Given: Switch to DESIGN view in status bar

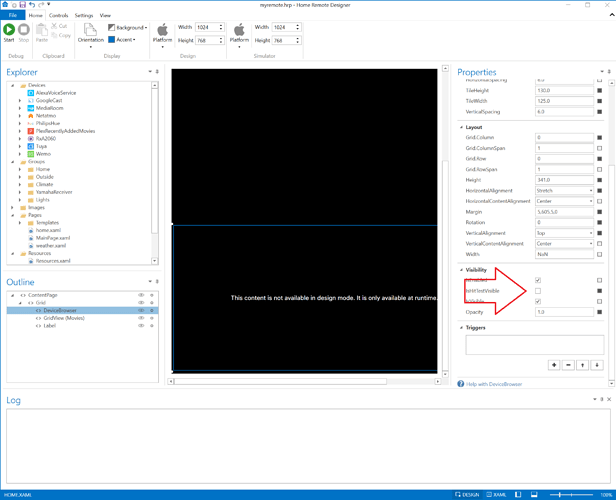Looking at the screenshot, I should (x=467, y=495).
